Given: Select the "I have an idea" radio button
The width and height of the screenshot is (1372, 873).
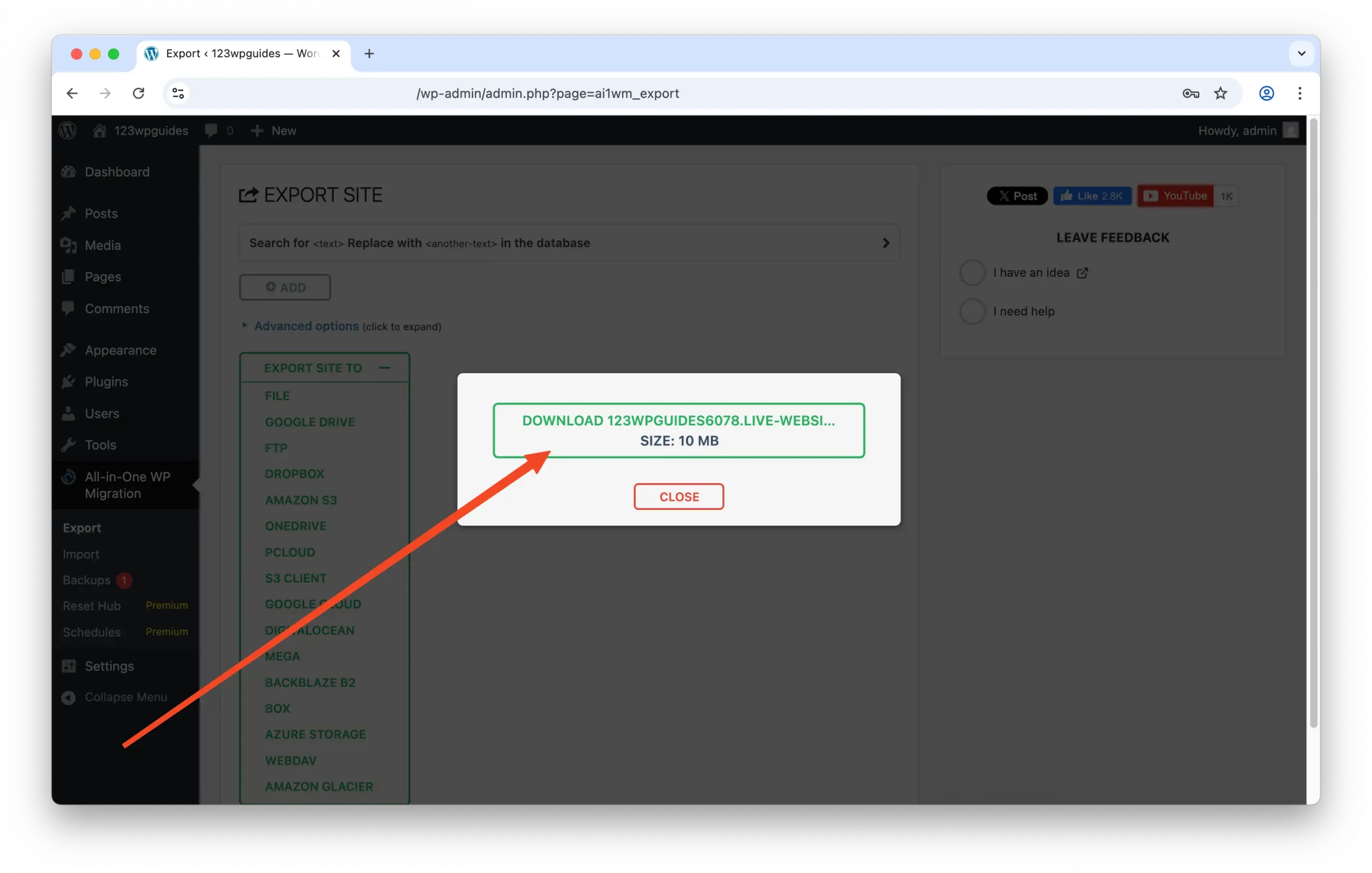Looking at the screenshot, I should click(972, 272).
